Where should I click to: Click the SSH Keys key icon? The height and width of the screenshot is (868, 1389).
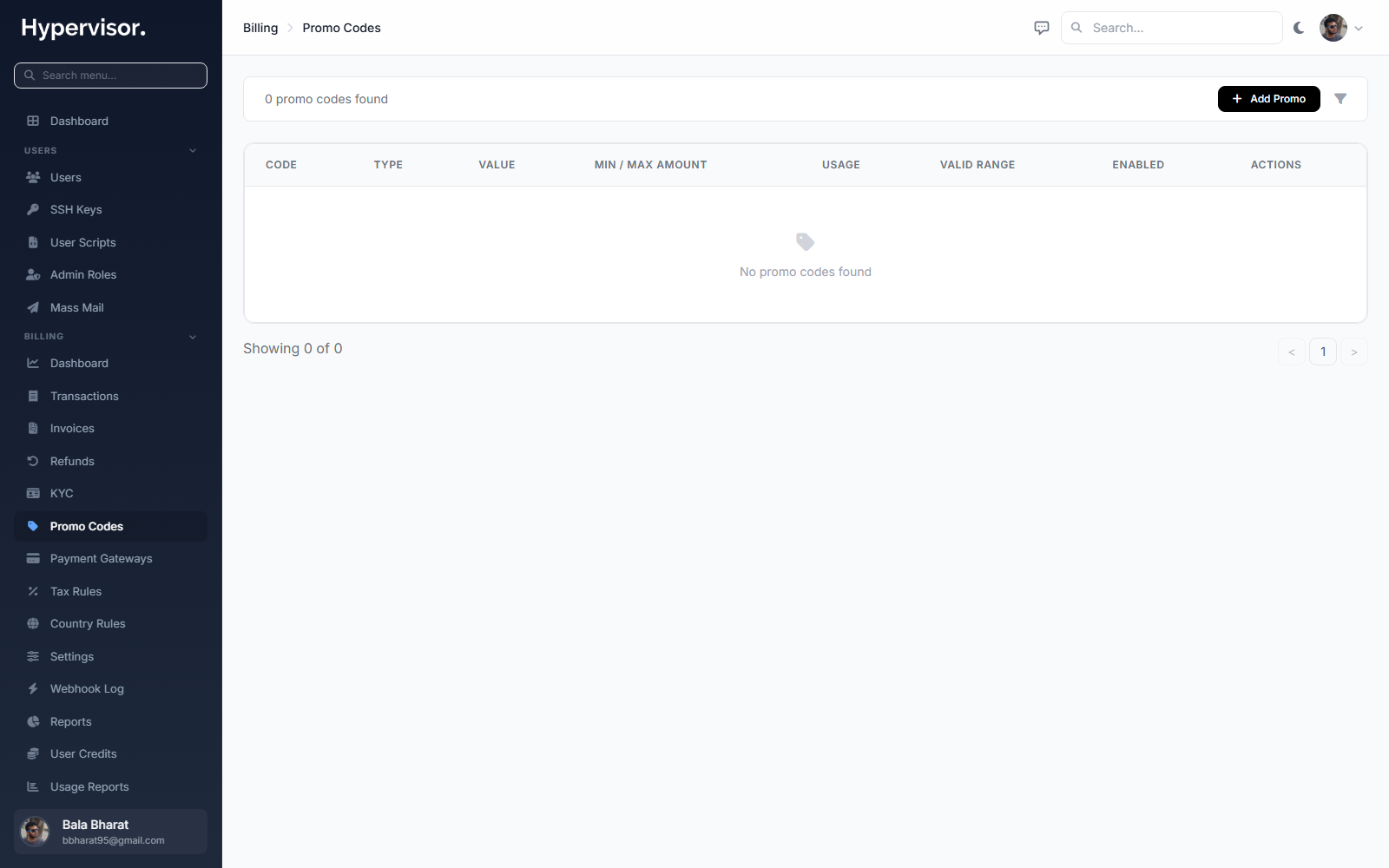coord(33,209)
